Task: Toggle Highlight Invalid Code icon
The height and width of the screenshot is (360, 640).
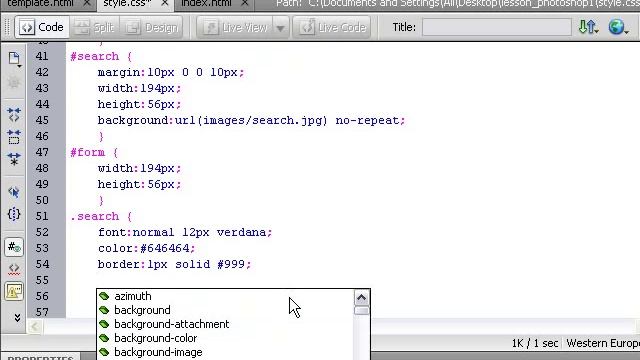Action: pos(14,269)
